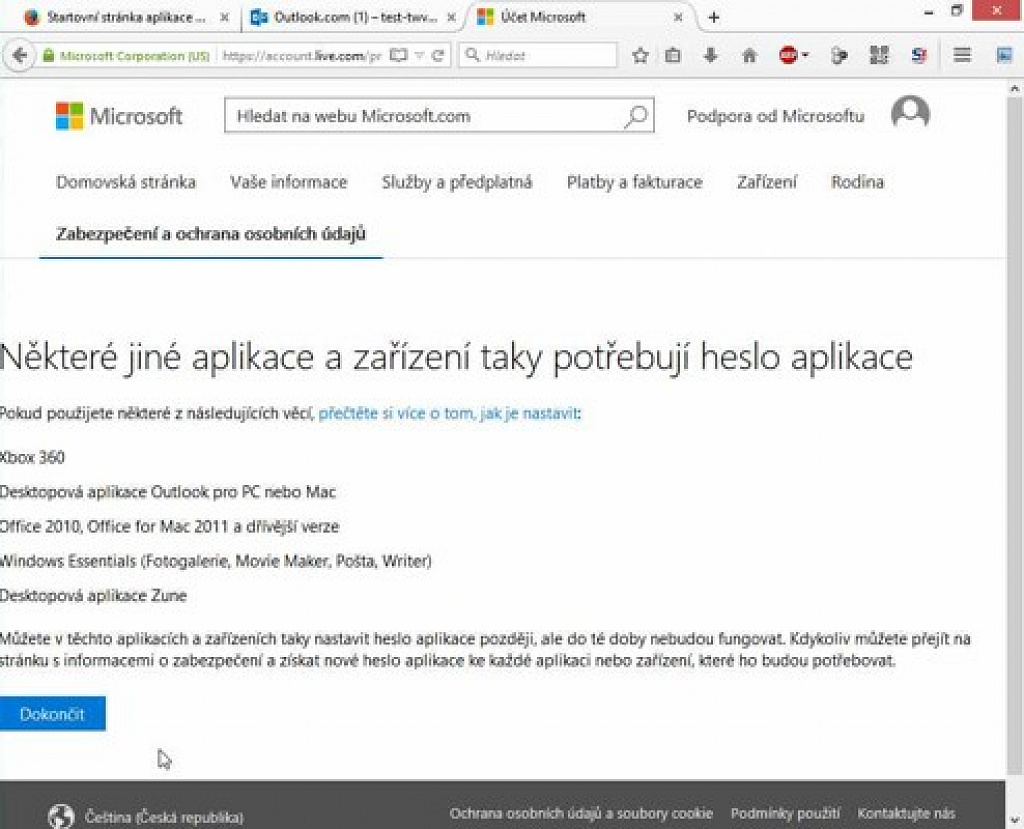Click the red S extension icon
Viewport: 1024px width, 829px height.
point(920,56)
